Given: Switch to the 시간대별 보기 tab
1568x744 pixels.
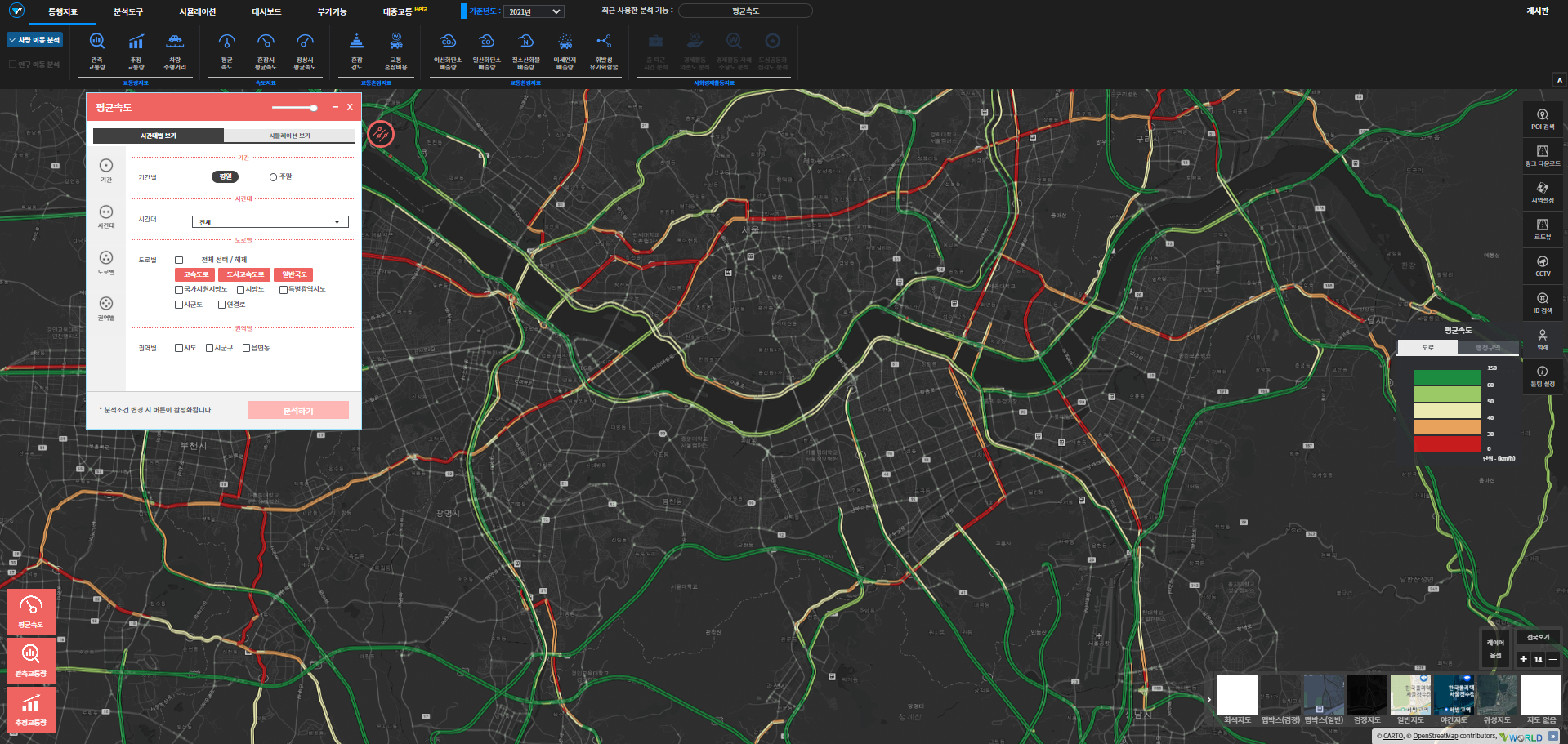Looking at the screenshot, I should pos(159,136).
